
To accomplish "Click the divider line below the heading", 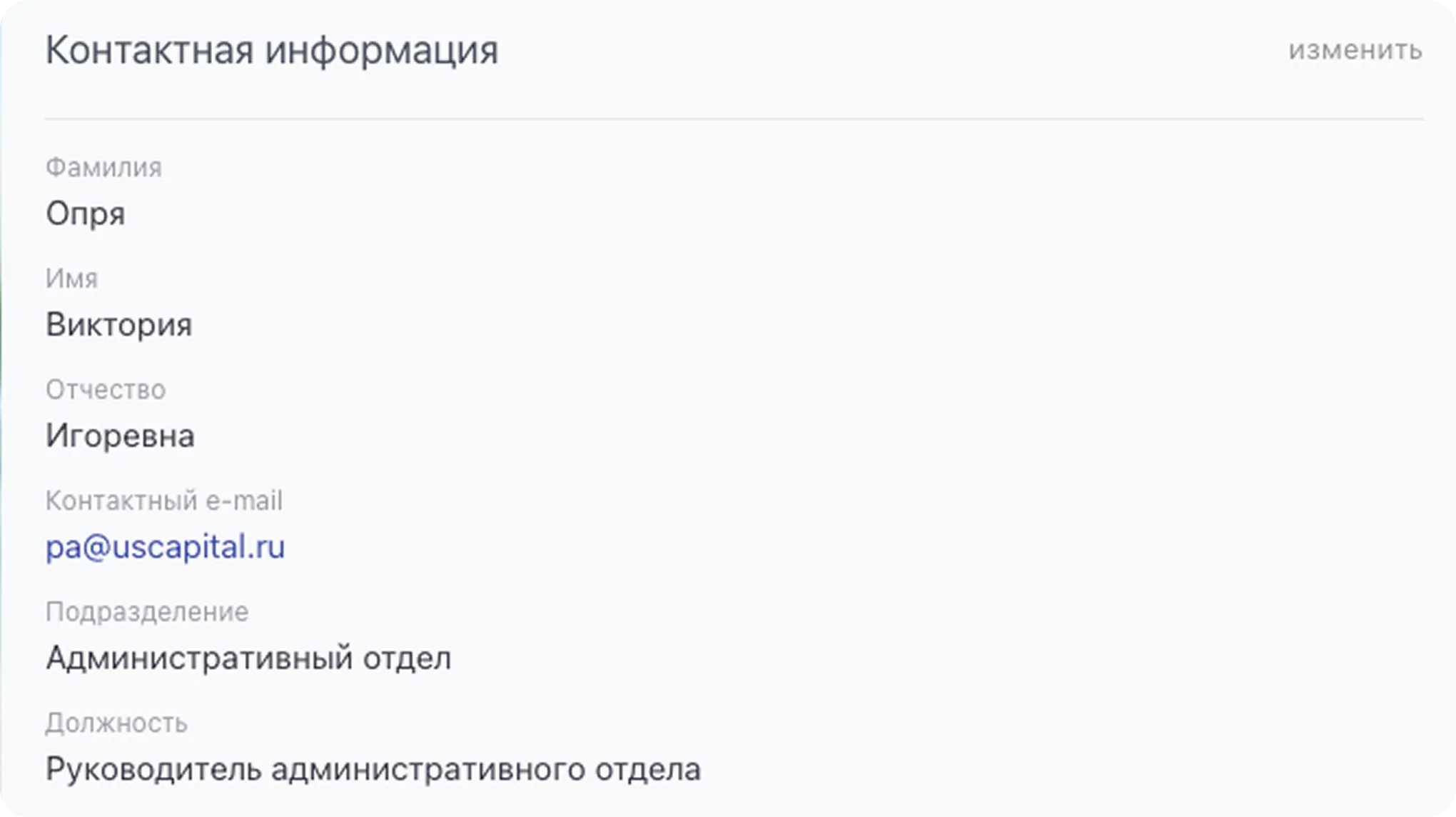I will click(734, 119).
